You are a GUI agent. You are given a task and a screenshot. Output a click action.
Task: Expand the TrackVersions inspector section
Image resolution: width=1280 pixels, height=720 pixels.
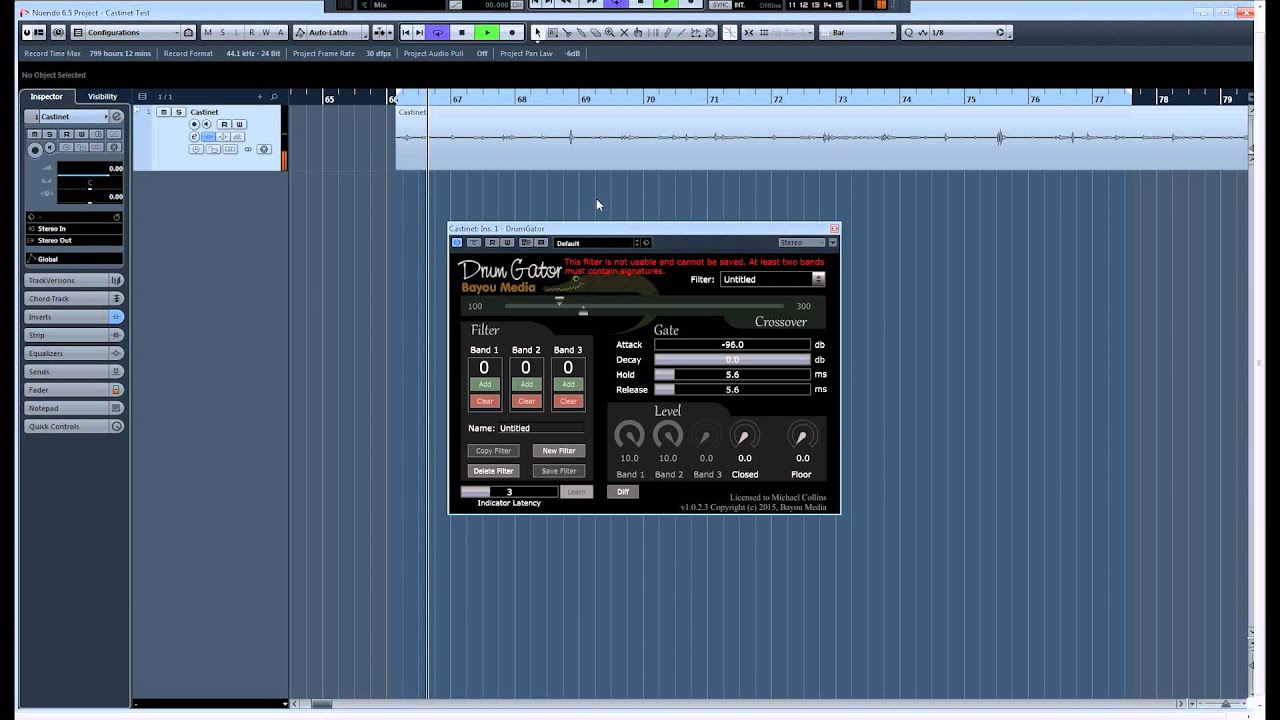[73, 280]
